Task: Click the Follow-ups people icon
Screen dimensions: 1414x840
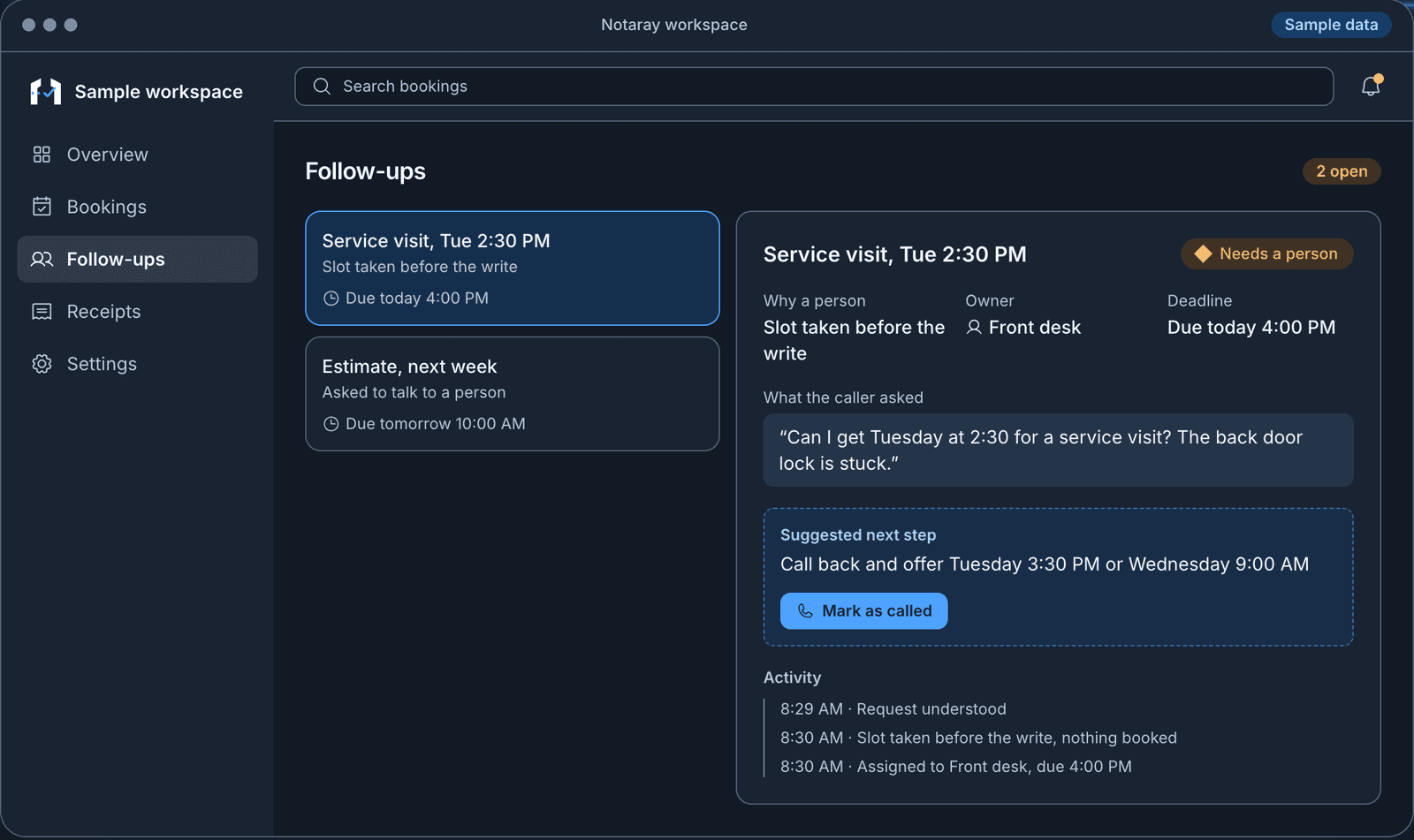Action: click(42, 259)
